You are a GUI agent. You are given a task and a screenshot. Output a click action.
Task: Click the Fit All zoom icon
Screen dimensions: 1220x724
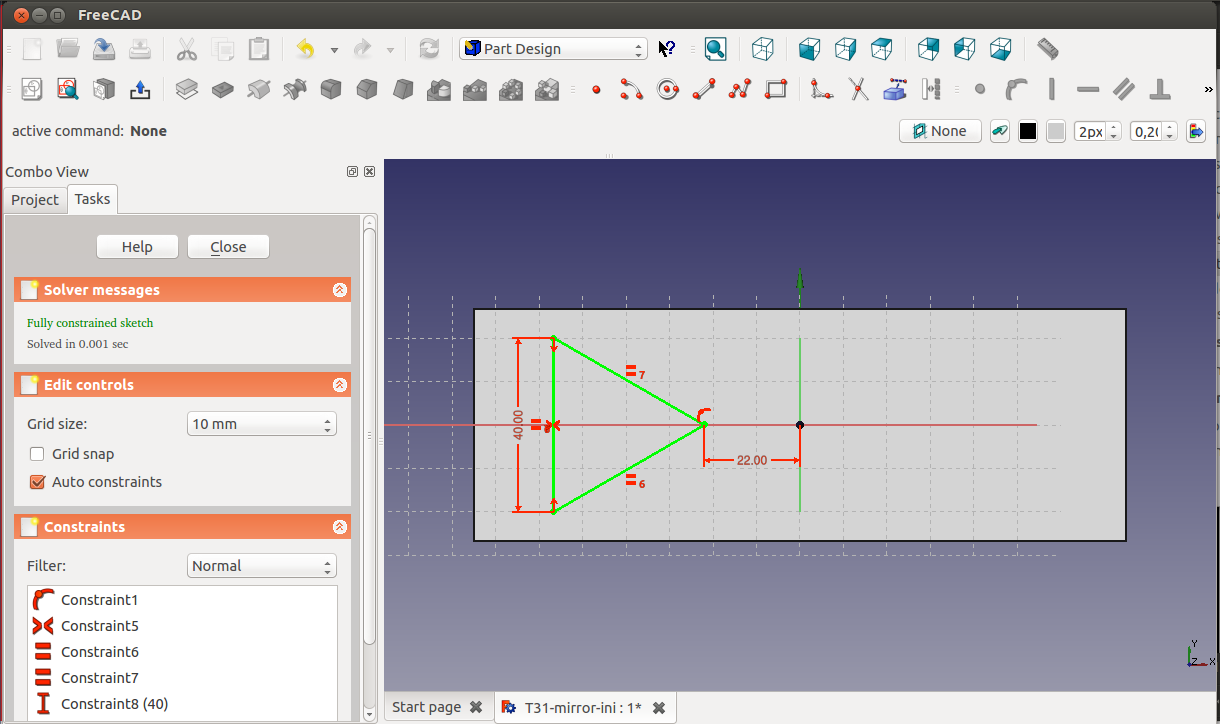pos(715,48)
